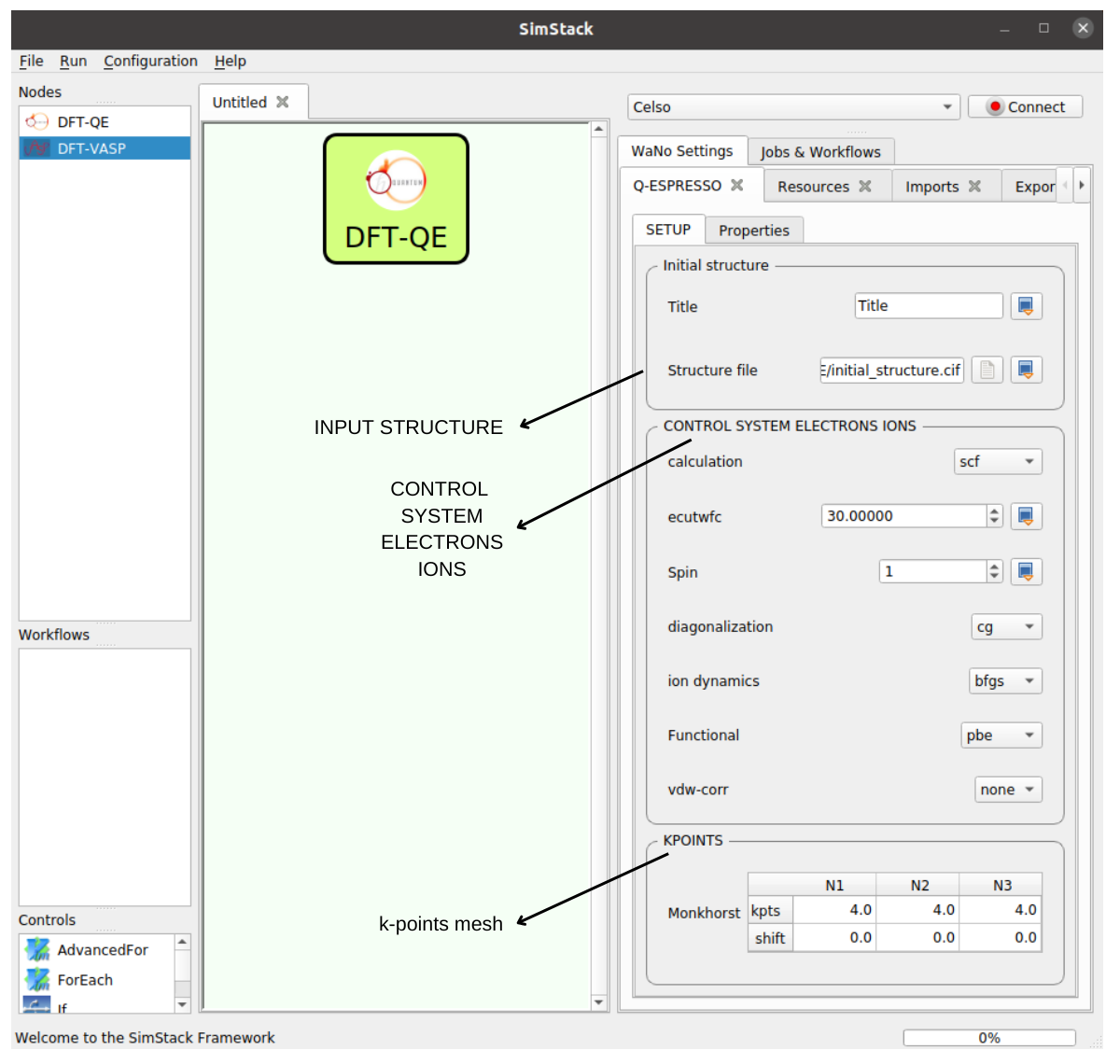The width and height of the screenshot is (1120, 1064).
Task: Click the Controls list scroll down arrow
Action: coord(182,1005)
